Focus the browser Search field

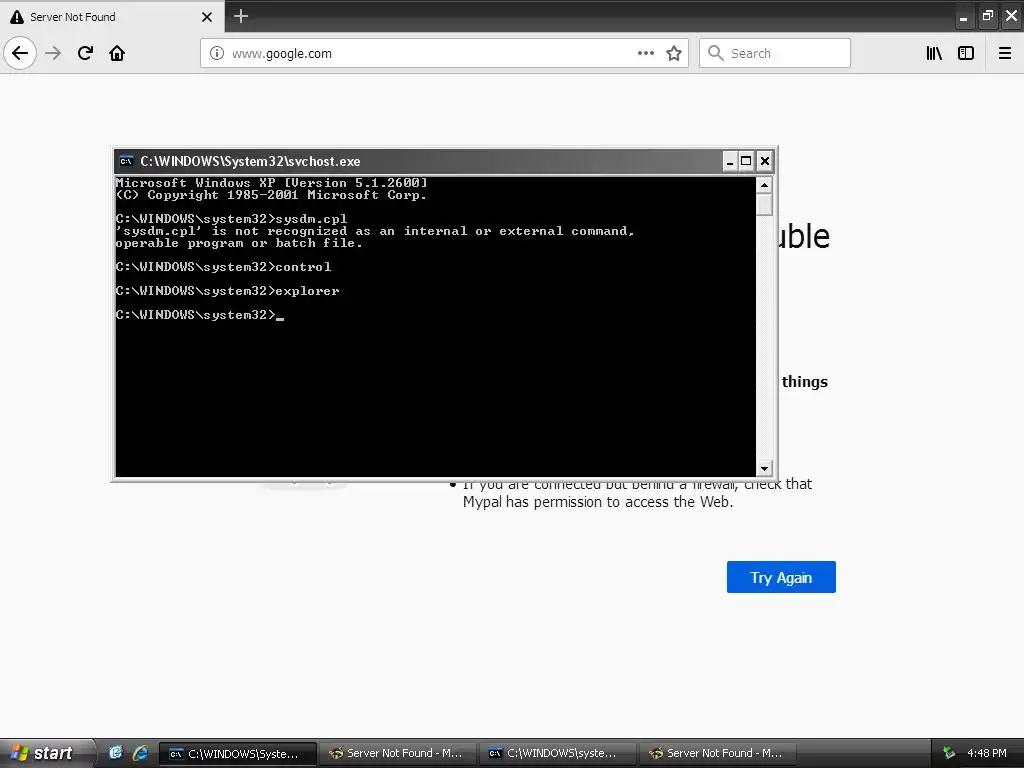pos(775,54)
